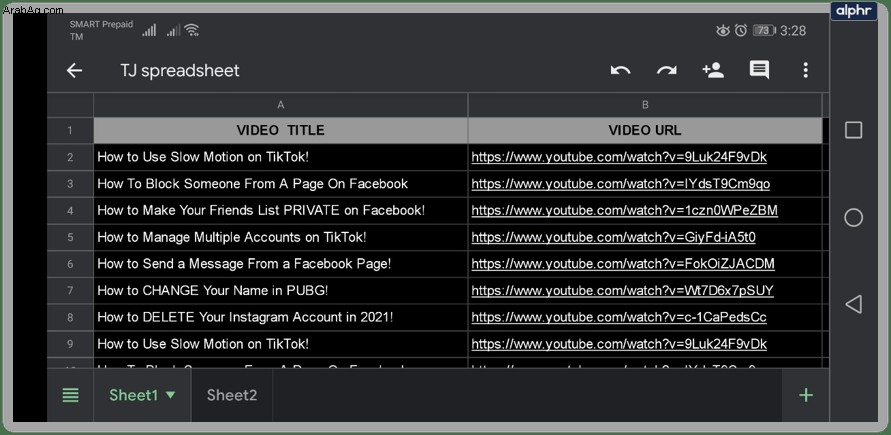Select row 7 header

click(x=70, y=291)
